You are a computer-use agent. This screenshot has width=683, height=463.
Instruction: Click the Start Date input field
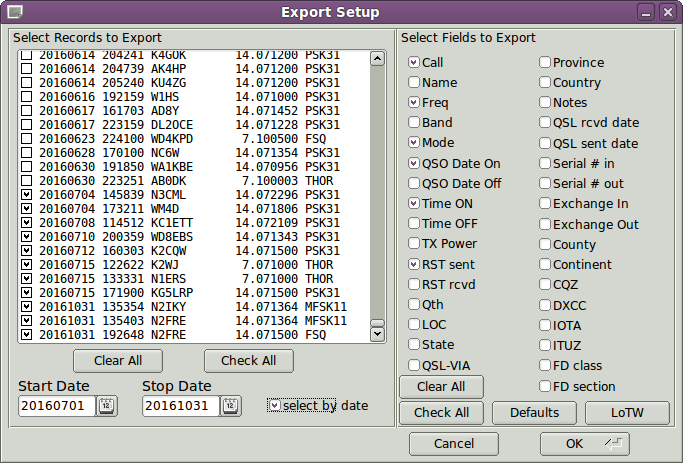point(57,406)
